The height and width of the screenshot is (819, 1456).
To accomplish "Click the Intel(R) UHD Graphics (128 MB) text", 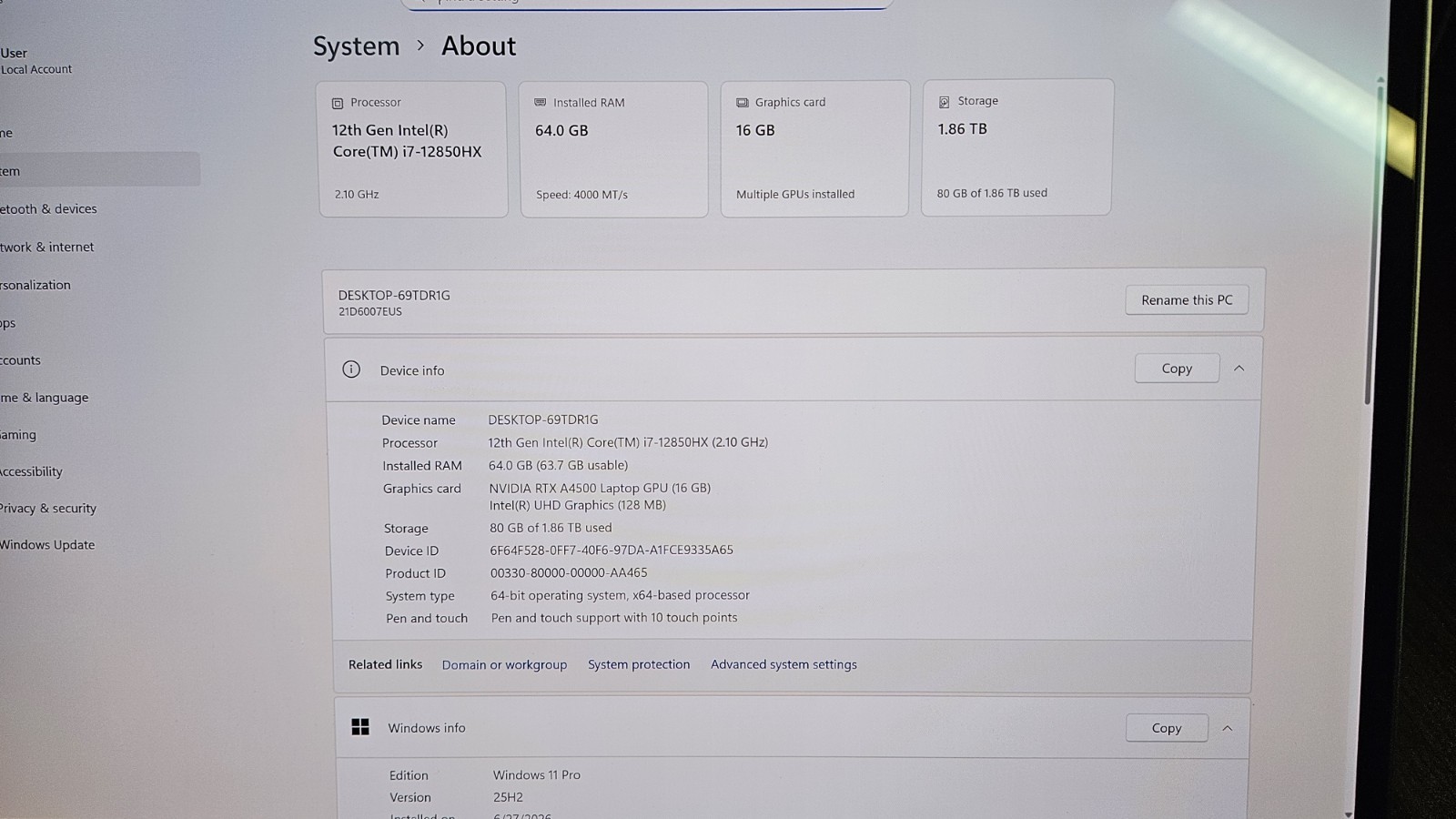I will pyautogui.click(x=578, y=506).
